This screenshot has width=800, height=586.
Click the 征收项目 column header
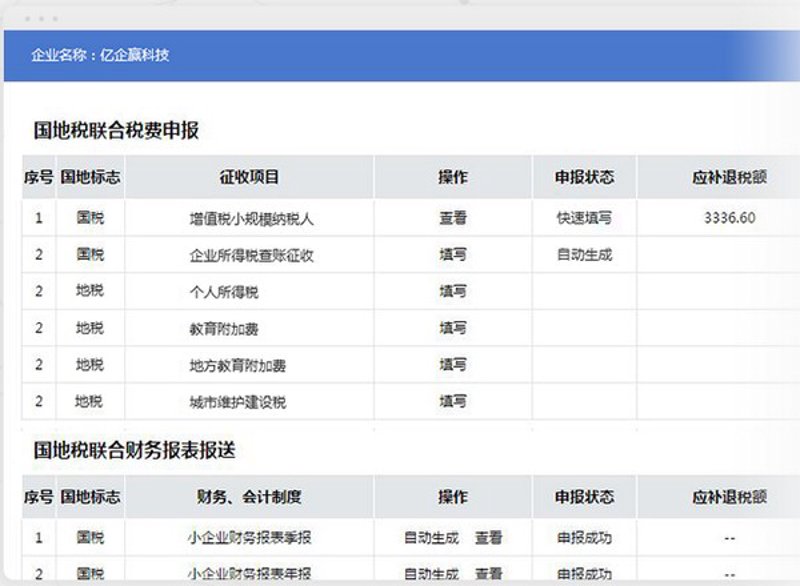[249, 177]
